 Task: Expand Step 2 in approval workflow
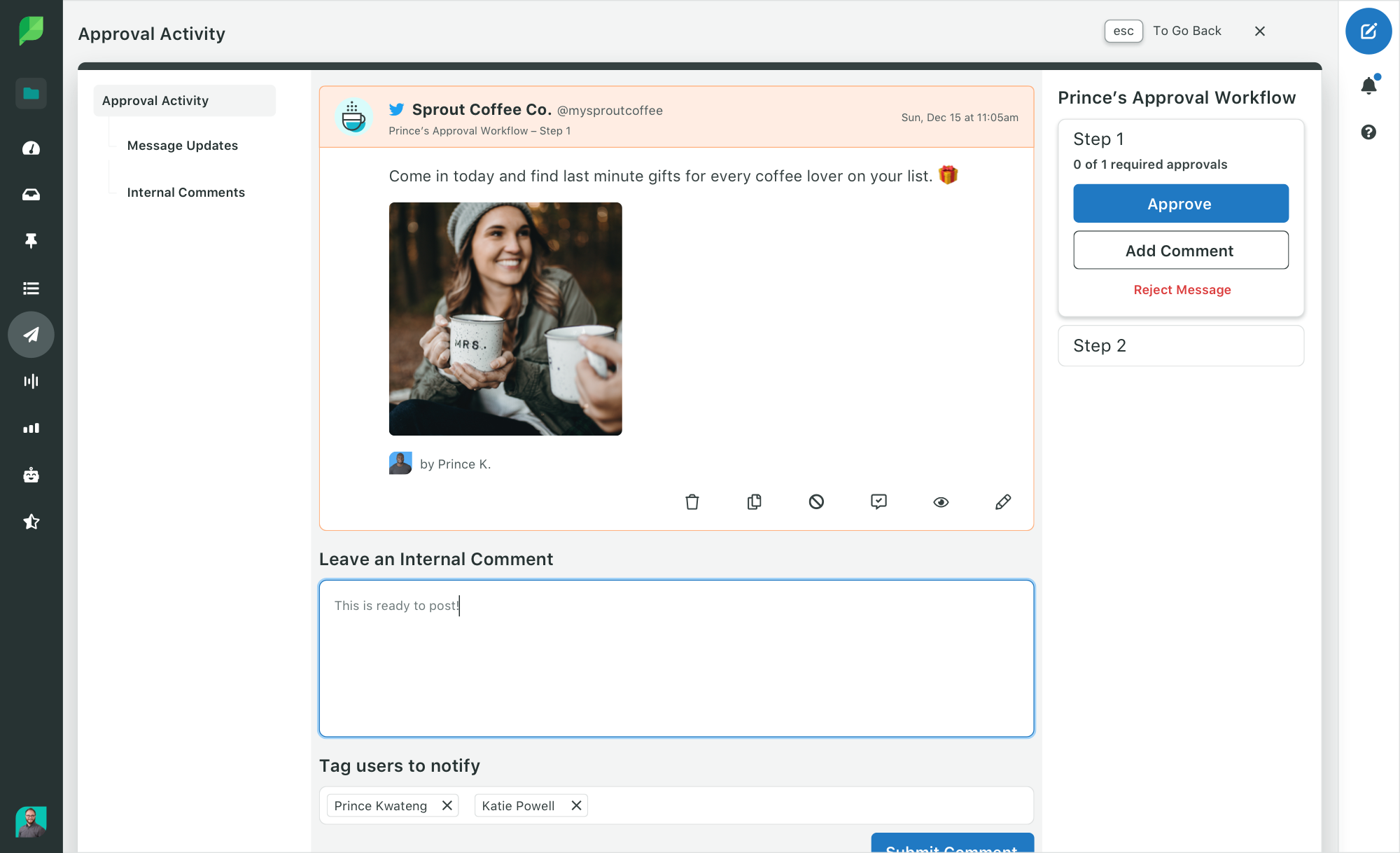click(x=1181, y=345)
